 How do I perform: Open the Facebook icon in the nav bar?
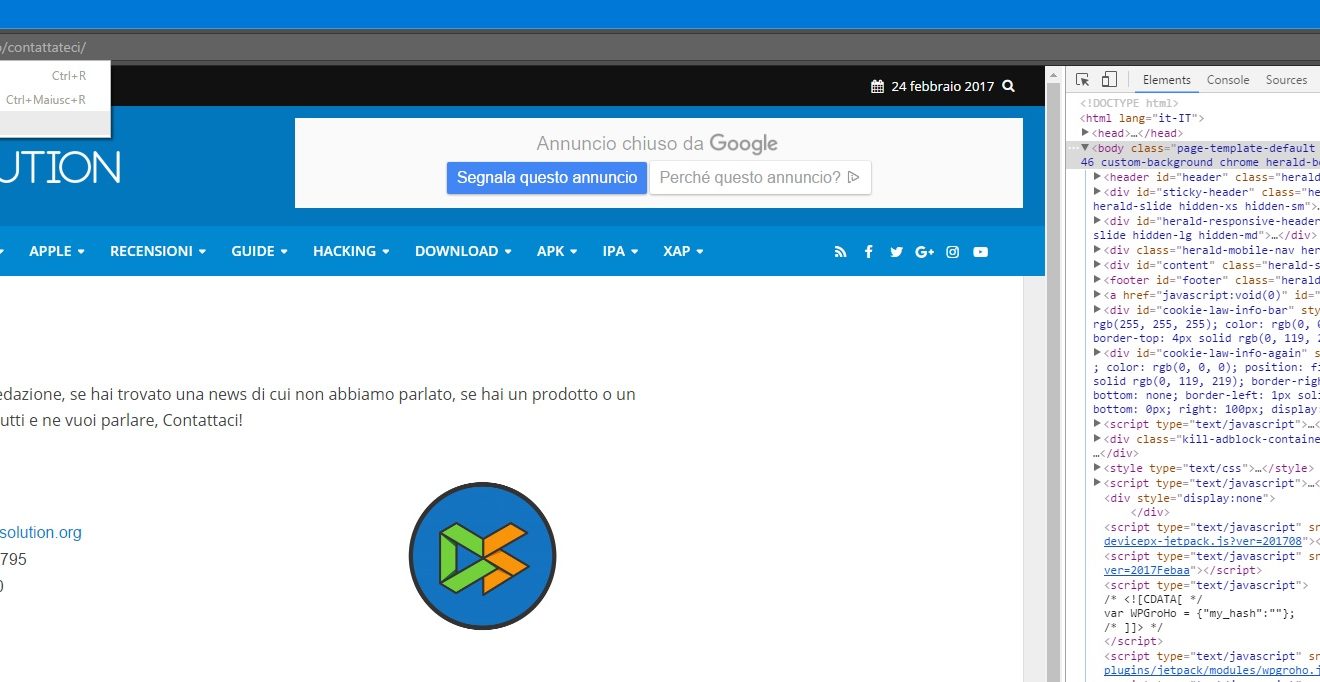click(x=868, y=252)
